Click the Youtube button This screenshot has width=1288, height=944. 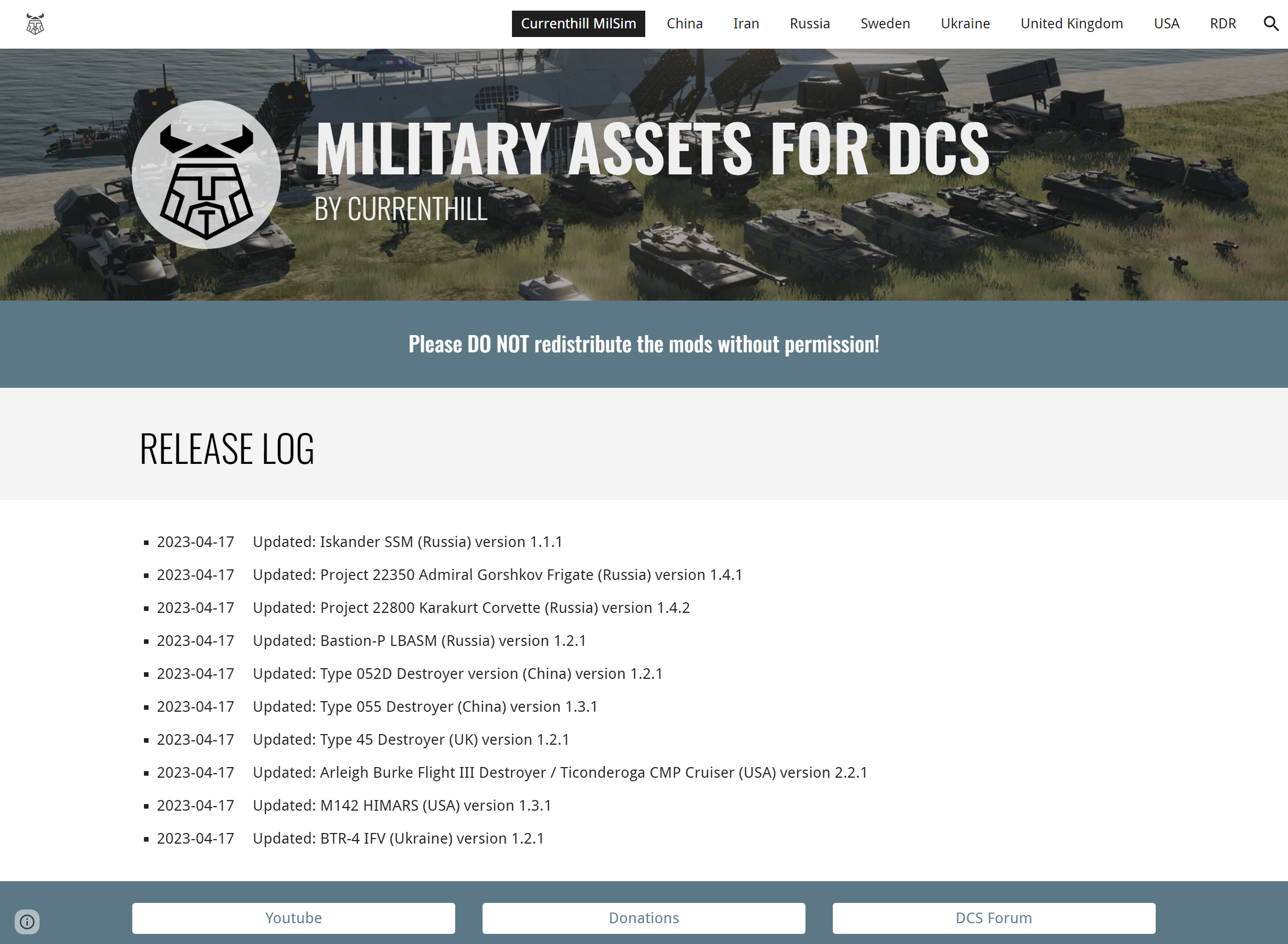293,918
